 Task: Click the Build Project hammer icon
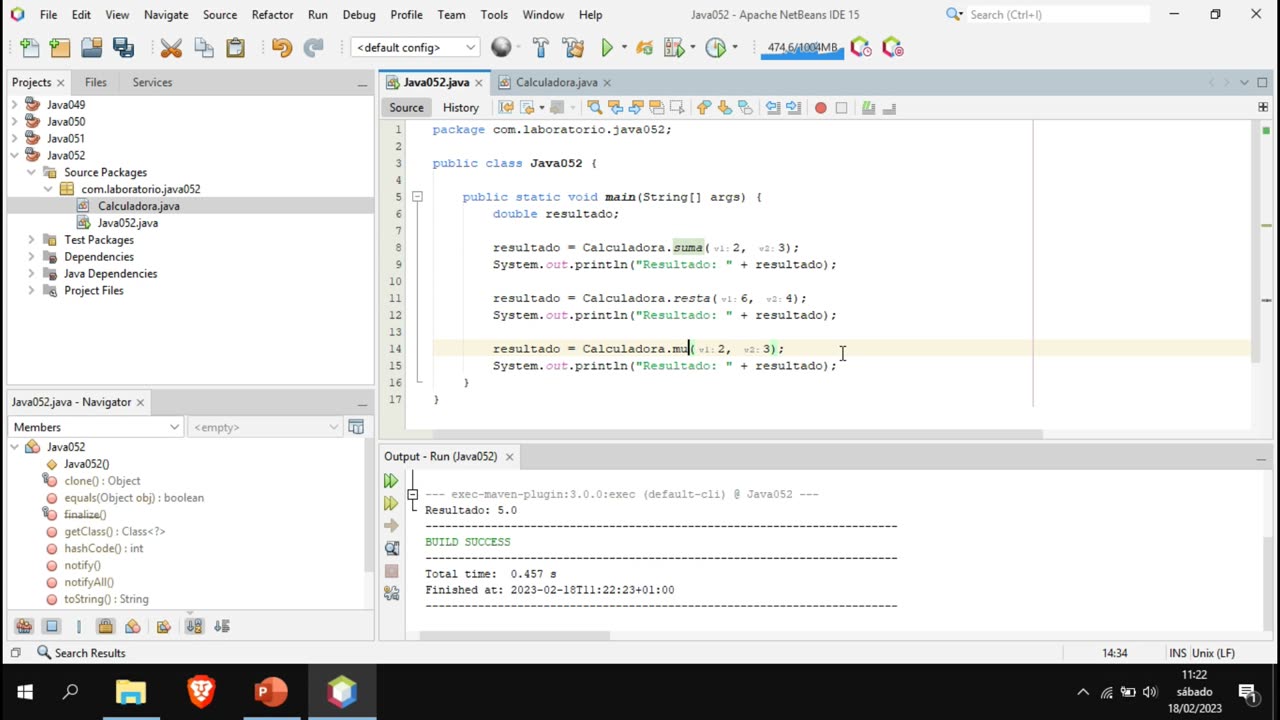(540, 47)
